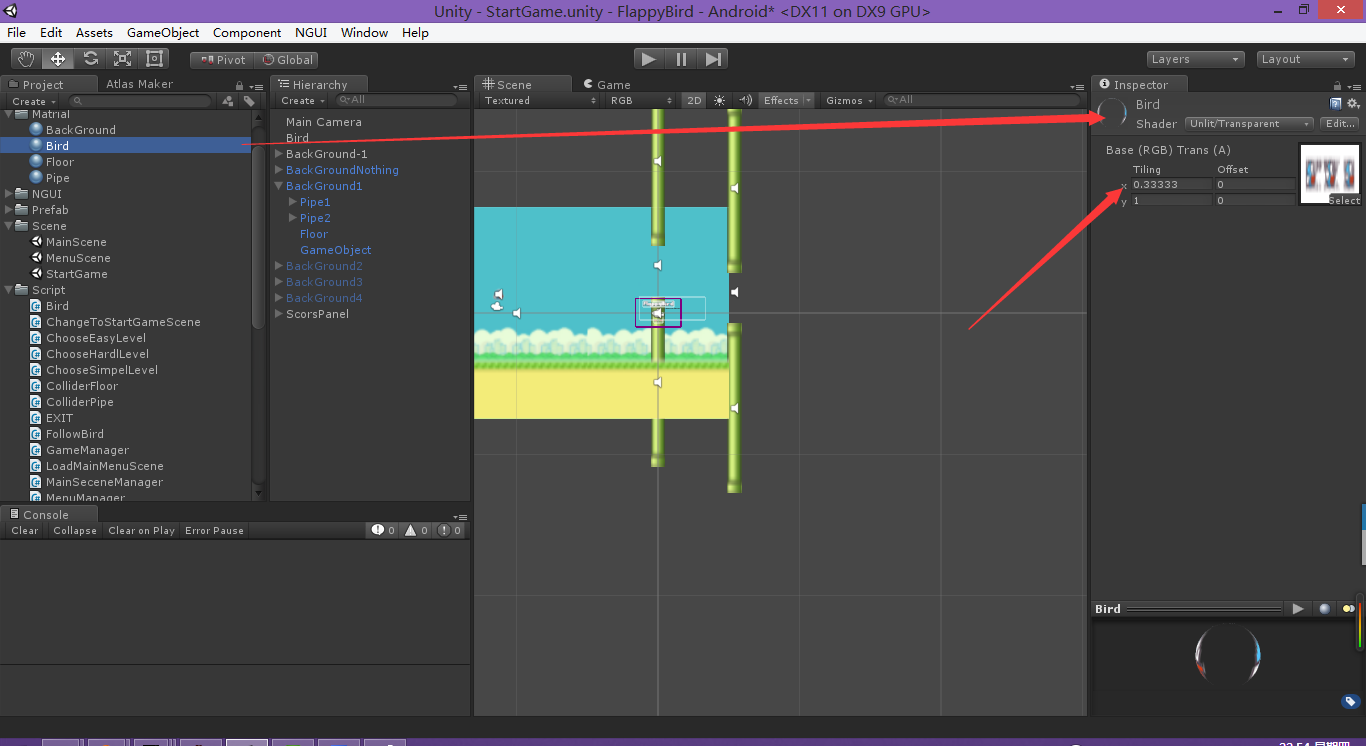
Task: Open the Effects dropdown arrow
Action: 808,100
